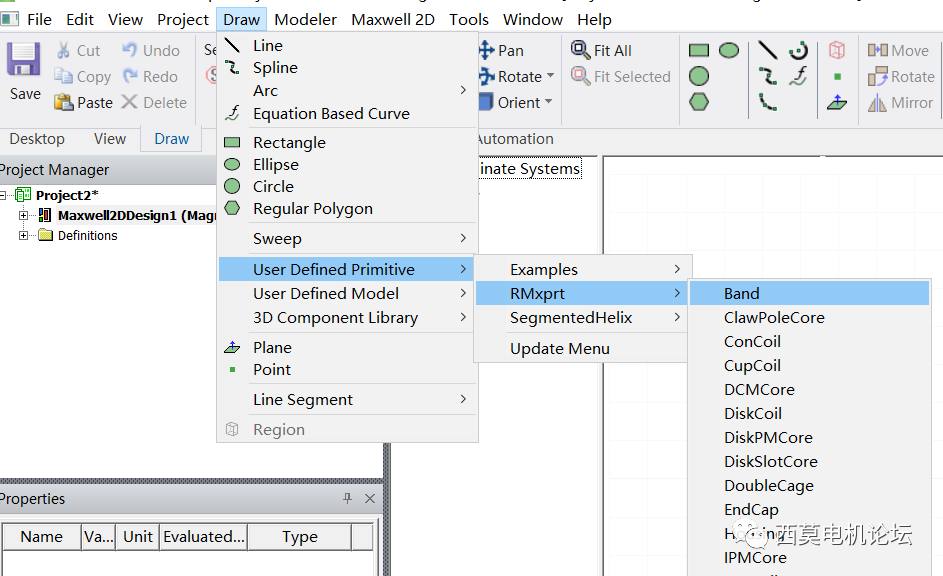Click the Save floppy disk icon
This screenshot has width=943, height=576.
coord(24,60)
